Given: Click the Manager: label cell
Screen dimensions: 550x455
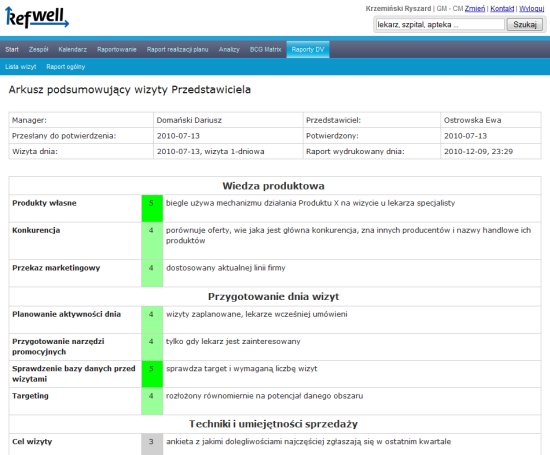Looking at the screenshot, I should [x=81, y=120].
